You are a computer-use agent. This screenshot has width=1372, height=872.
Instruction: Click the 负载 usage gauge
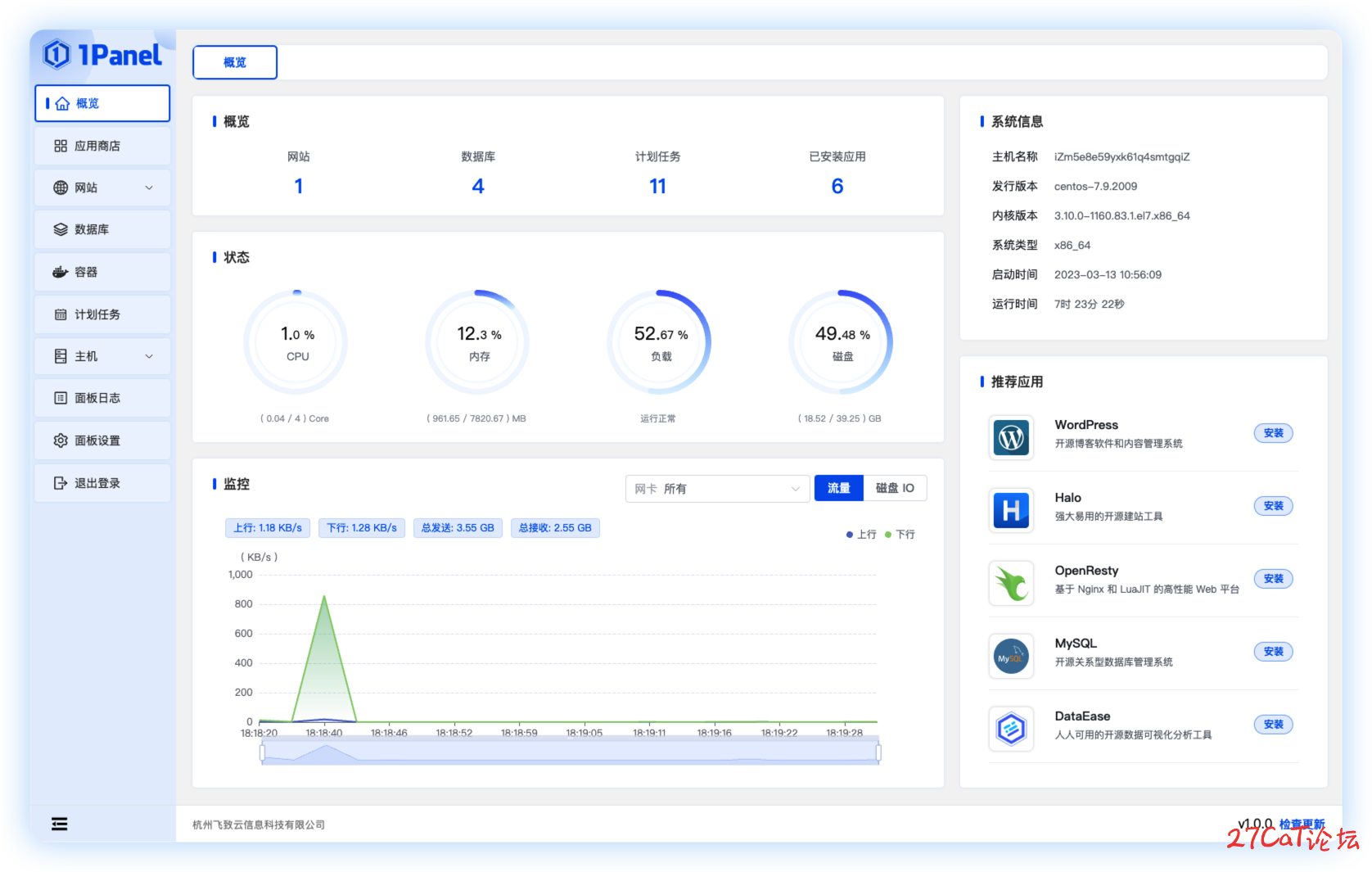click(x=660, y=342)
